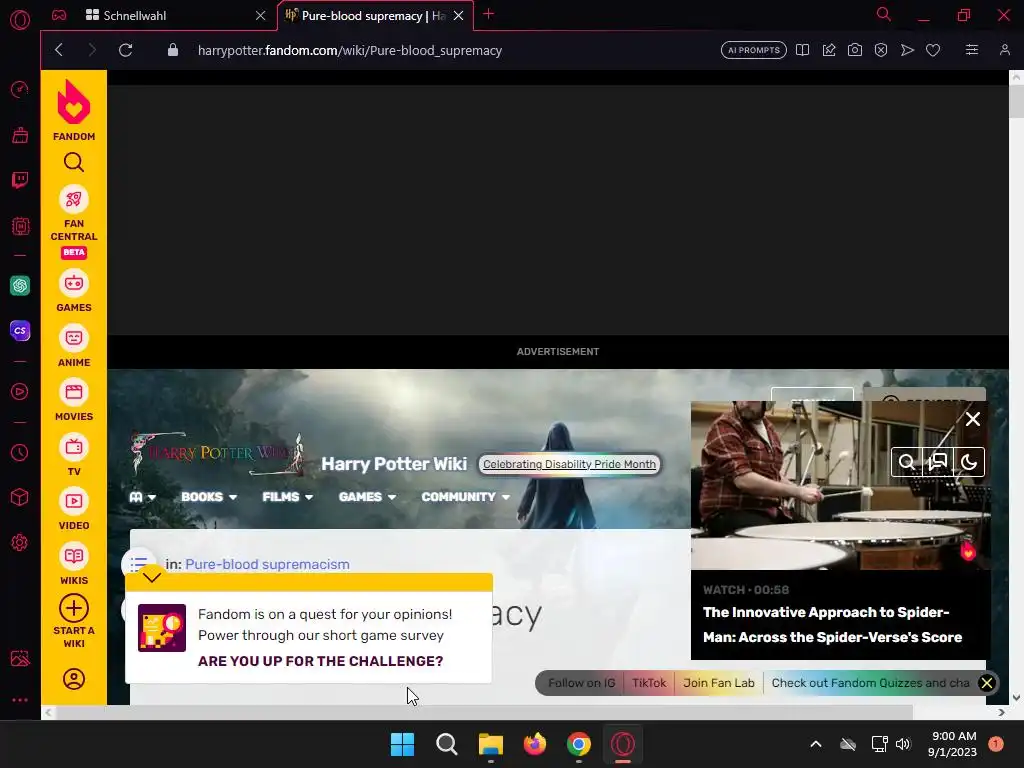Expand the wiki explore icon dropdown
Image resolution: width=1024 pixels, height=768 pixels.
(142, 497)
